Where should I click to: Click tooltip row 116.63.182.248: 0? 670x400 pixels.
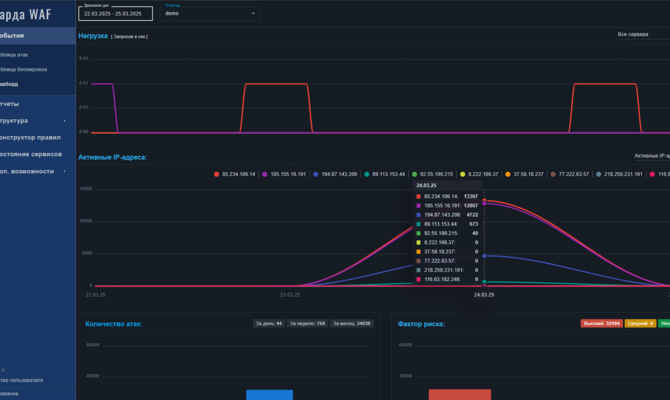447,279
